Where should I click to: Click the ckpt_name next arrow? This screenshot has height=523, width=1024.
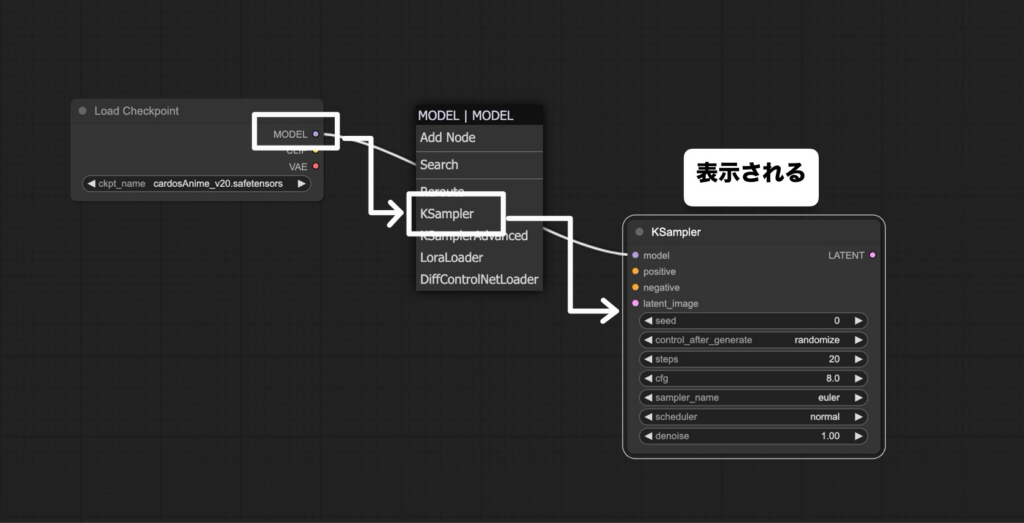pyautogui.click(x=301, y=184)
